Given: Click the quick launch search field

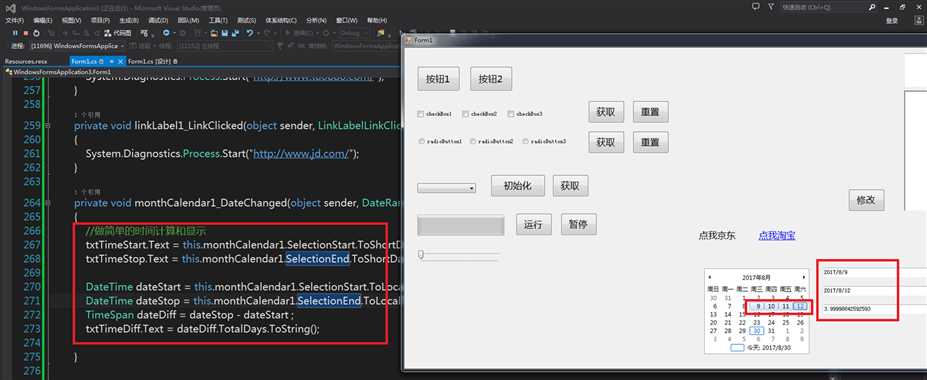Looking at the screenshot, I should [823, 7].
